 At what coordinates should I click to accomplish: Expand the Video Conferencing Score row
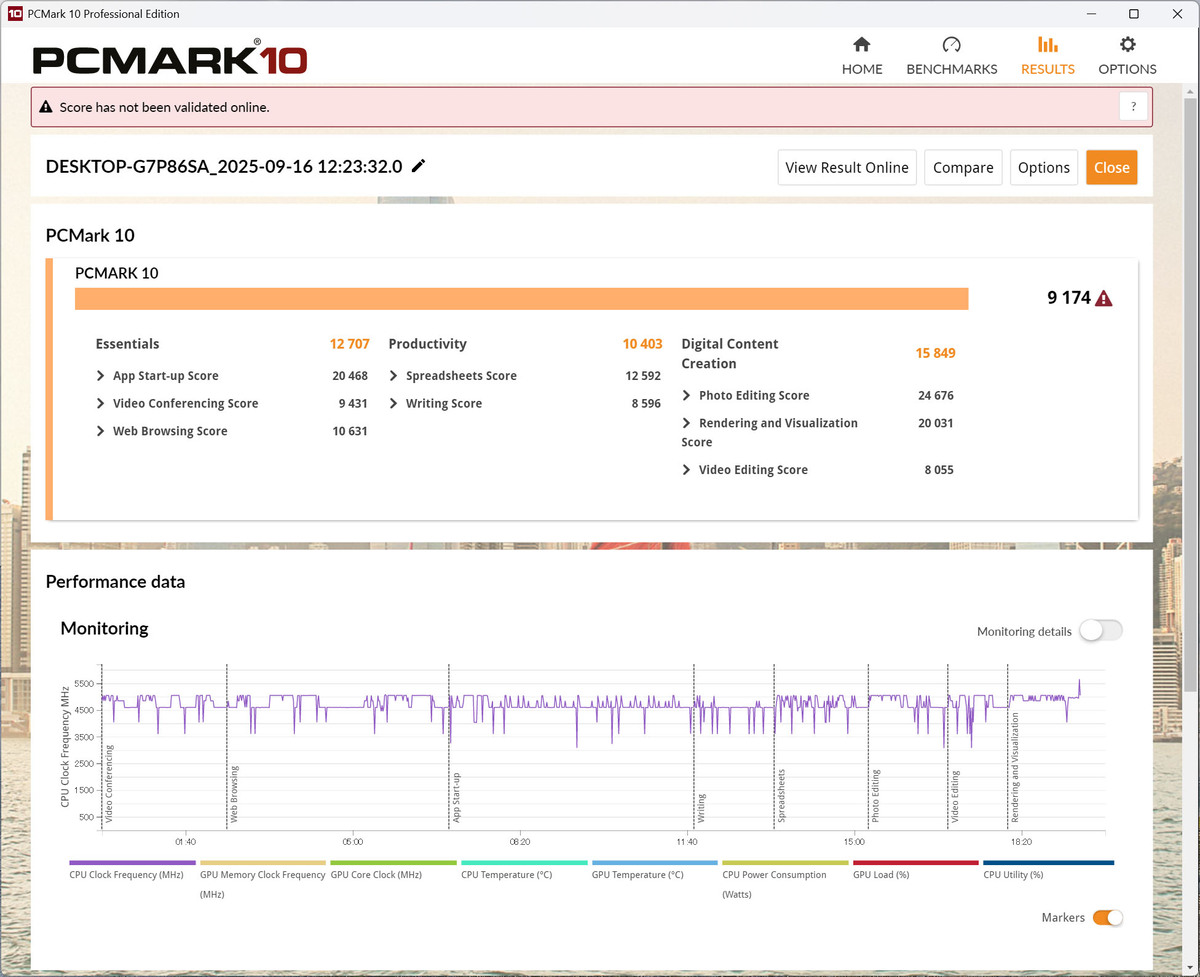point(101,404)
